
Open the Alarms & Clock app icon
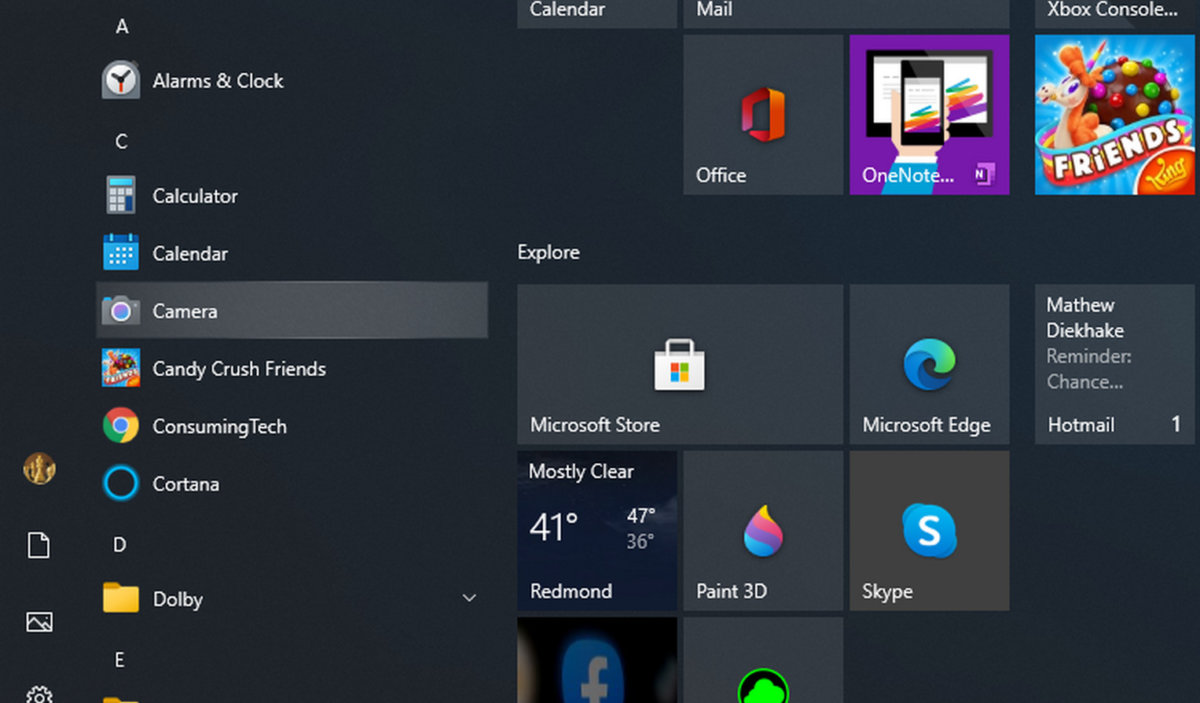click(x=121, y=80)
